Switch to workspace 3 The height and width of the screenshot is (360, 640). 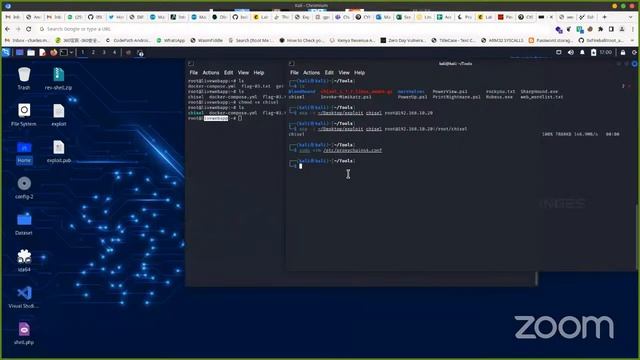[x=104, y=52]
